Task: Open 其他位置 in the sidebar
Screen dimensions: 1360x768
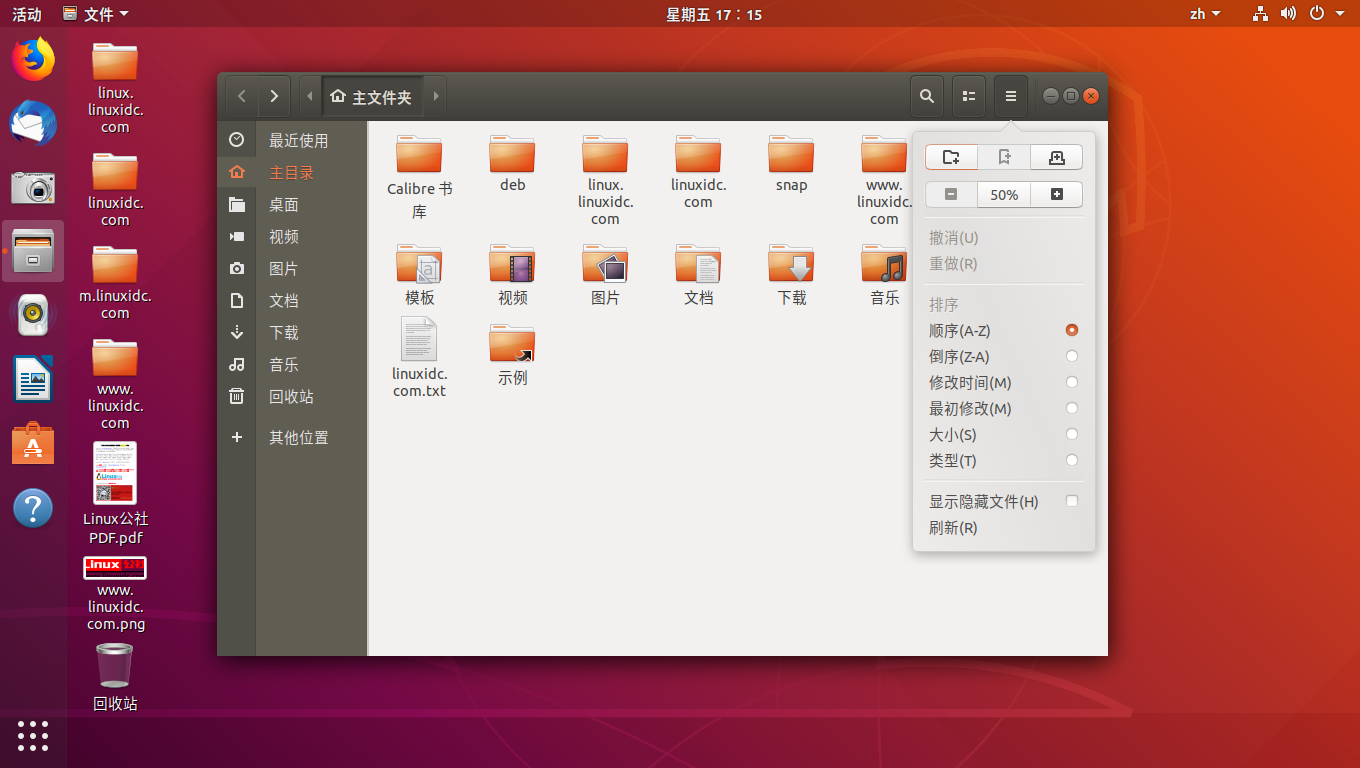Action: 292,437
